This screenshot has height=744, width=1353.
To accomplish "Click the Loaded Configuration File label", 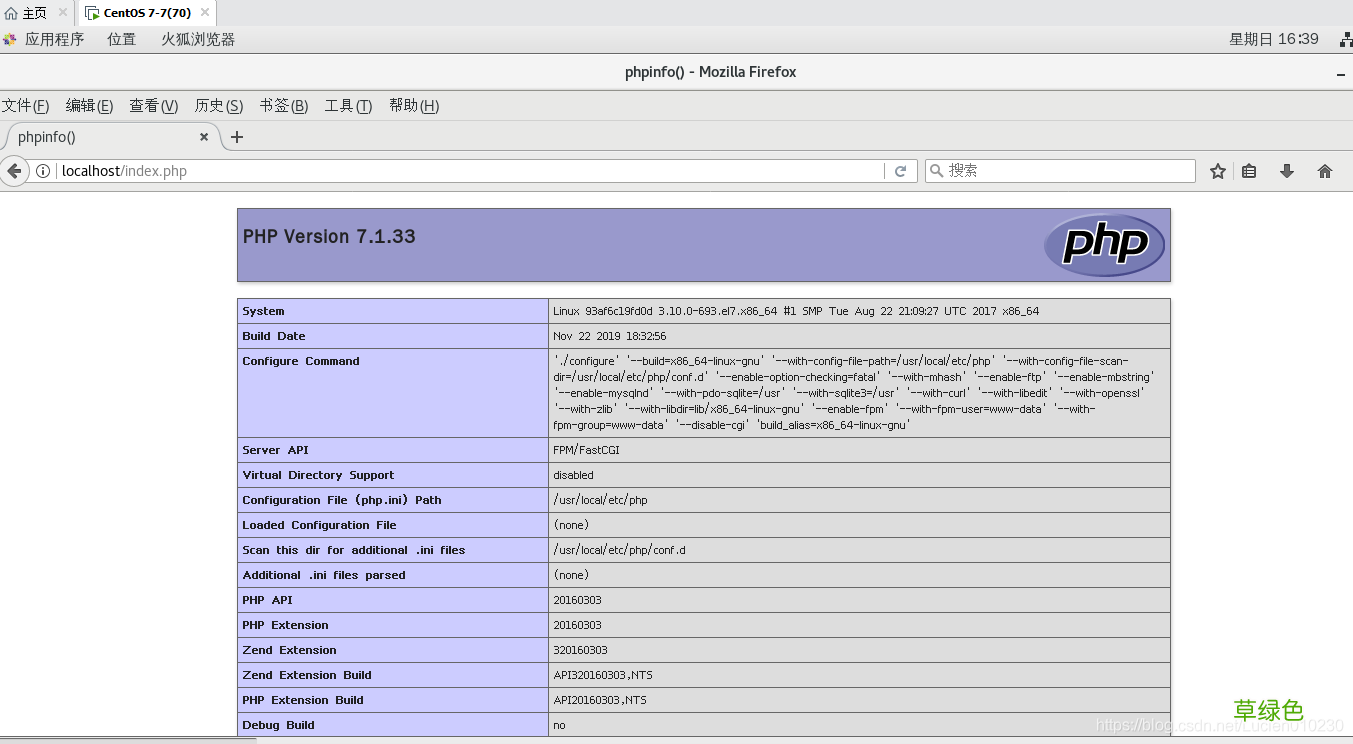I will pyautogui.click(x=319, y=525).
